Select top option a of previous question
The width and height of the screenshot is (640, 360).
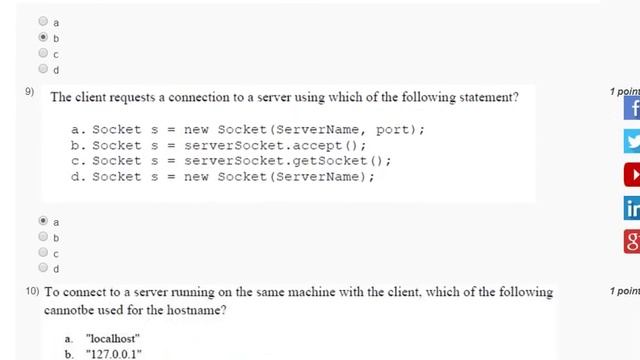pyautogui.click(x=43, y=21)
